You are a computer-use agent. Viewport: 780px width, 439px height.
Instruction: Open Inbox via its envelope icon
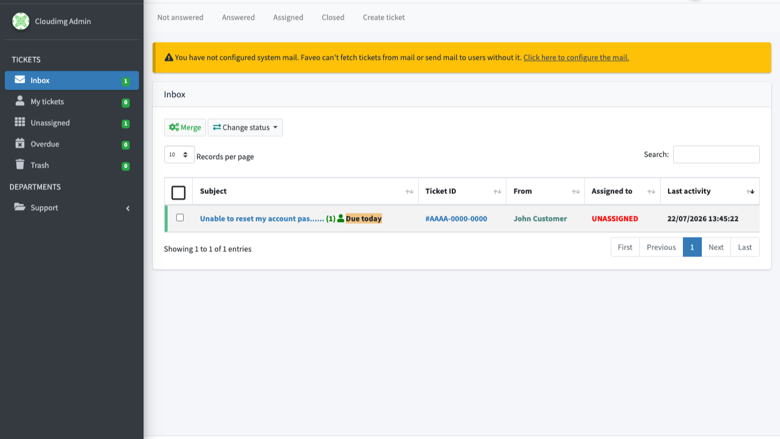[20, 80]
